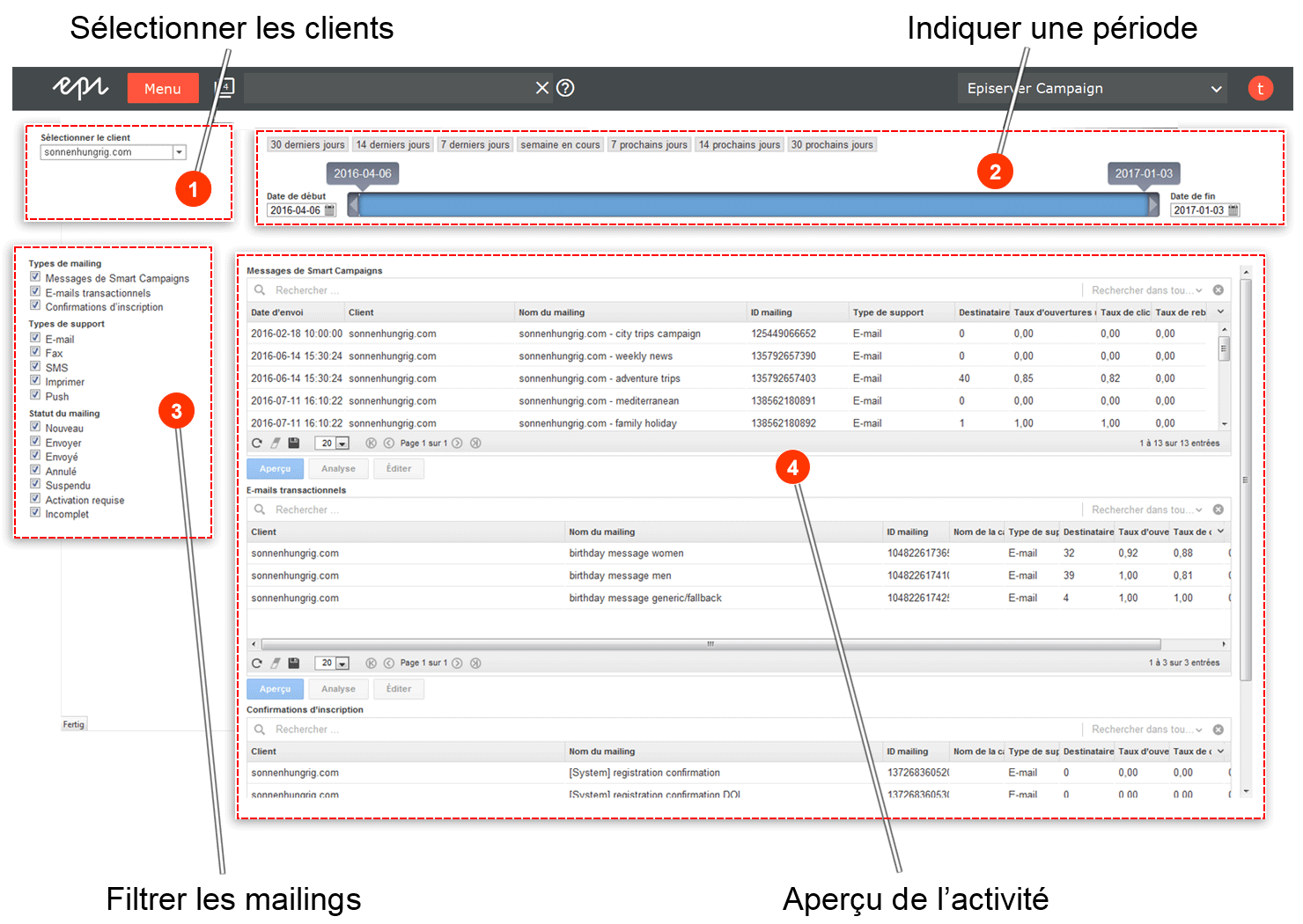1303x924 pixels.
Task: Click the right handle of date range slider
Action: (1153, 205)
